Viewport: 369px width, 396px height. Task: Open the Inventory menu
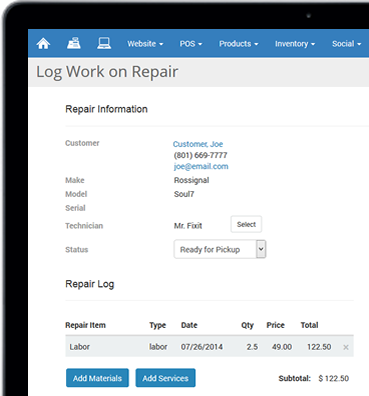click(x=295, y=44)
